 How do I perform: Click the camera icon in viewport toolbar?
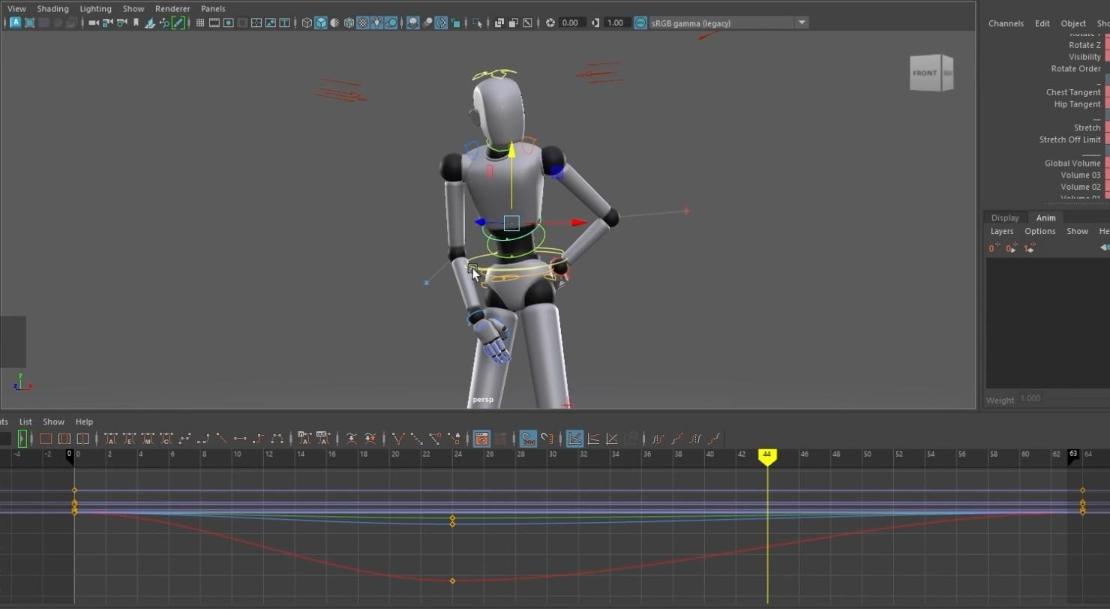click(93, 23)
